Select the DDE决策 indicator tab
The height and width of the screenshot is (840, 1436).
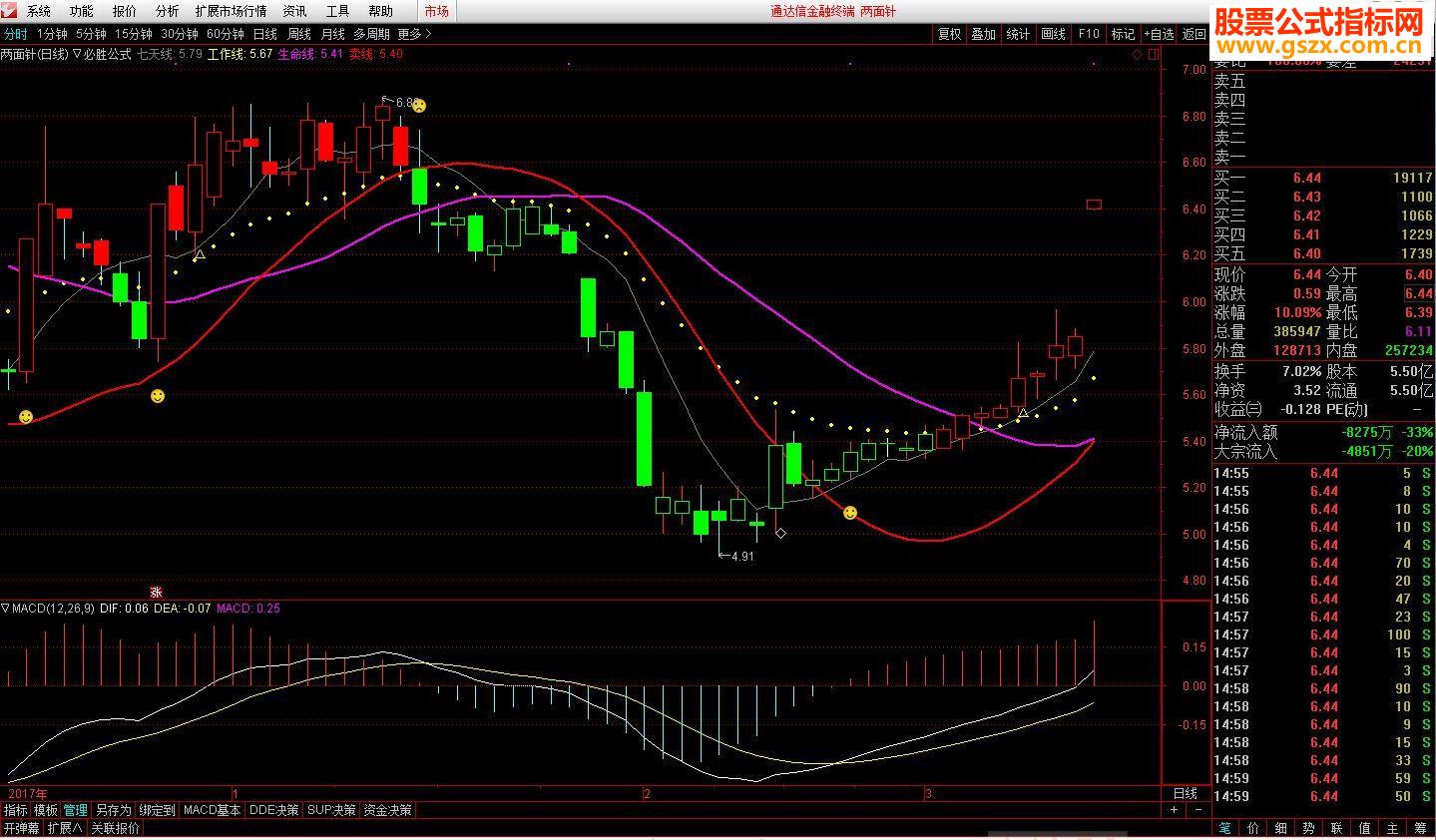[274, 811]
